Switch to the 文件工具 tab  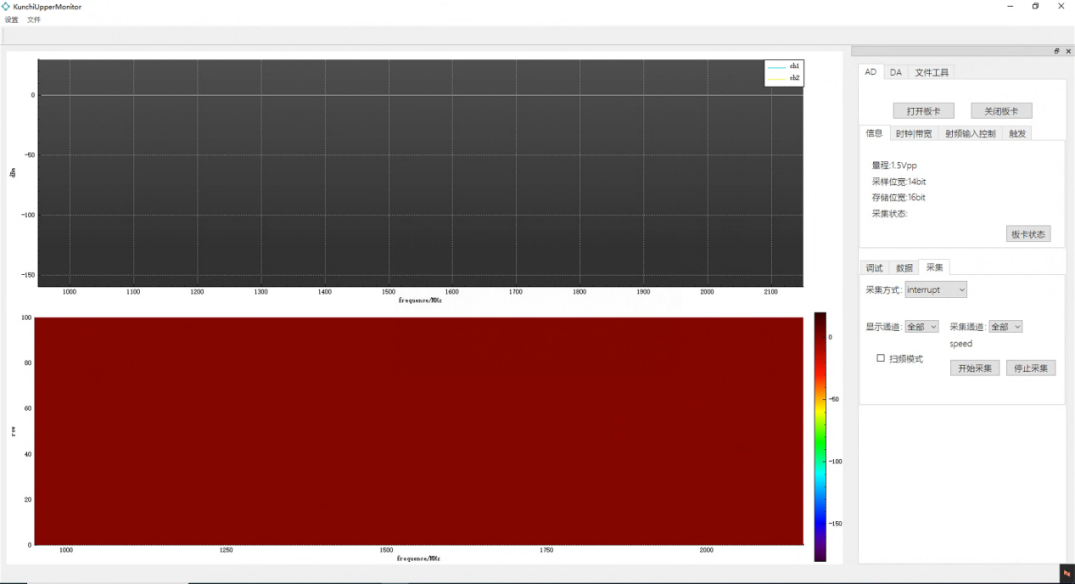[x=932, y=73]
